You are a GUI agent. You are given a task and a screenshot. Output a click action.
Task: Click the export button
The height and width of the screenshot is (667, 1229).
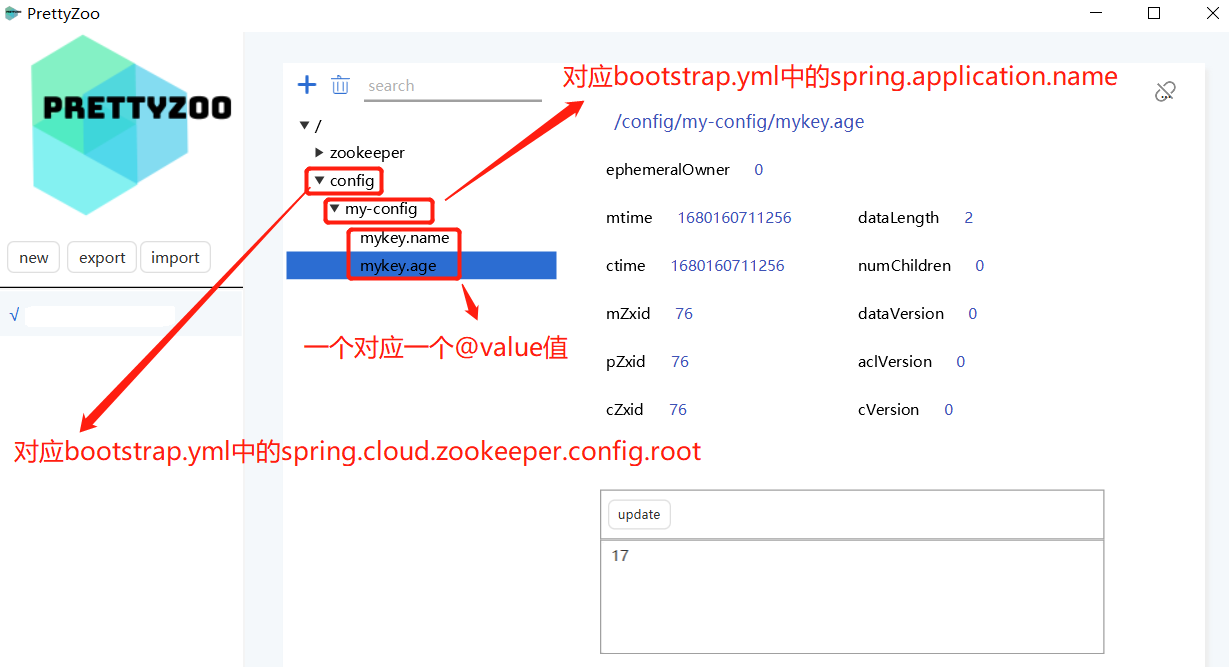102,258
